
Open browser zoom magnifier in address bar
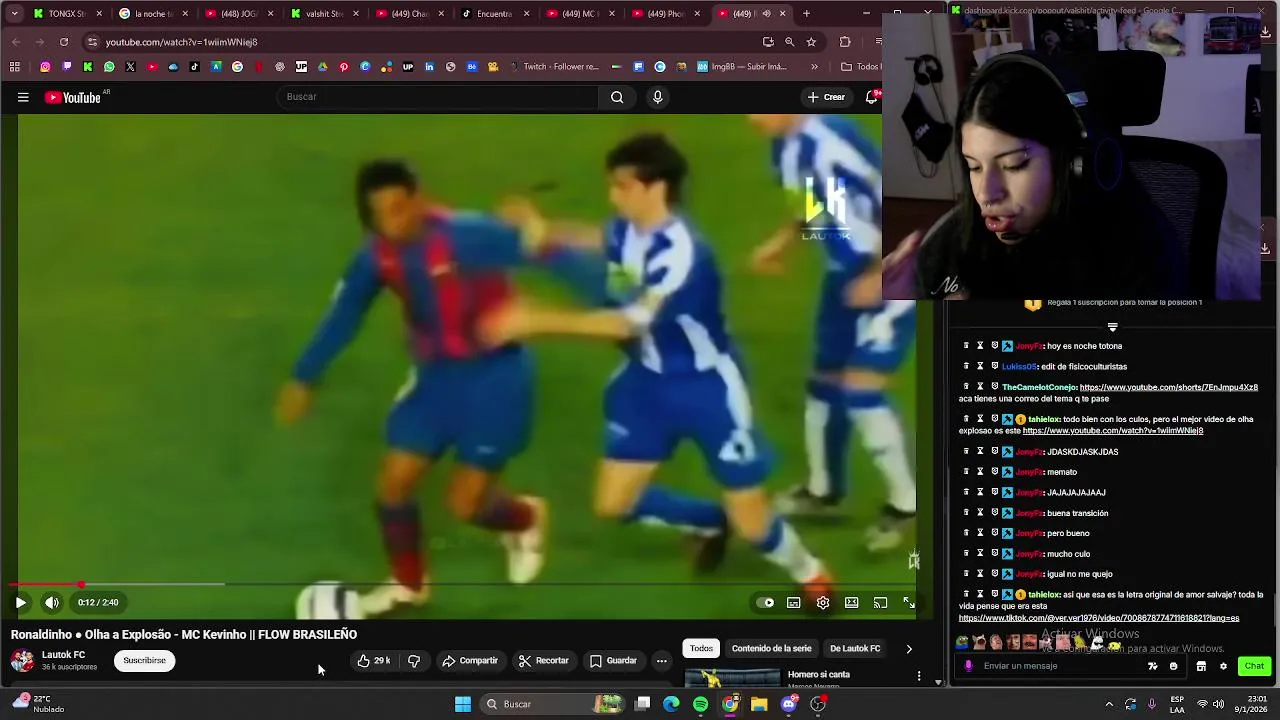pos(789,41)
